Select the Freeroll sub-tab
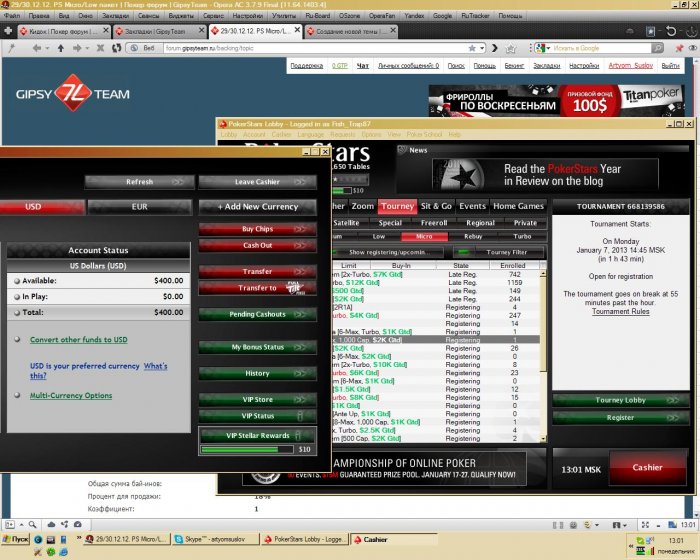This screenshot has width=700, height=560. (434, 223)
